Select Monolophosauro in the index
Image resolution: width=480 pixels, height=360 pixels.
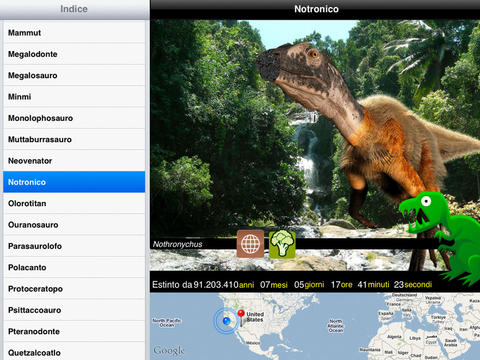(74, 118)
